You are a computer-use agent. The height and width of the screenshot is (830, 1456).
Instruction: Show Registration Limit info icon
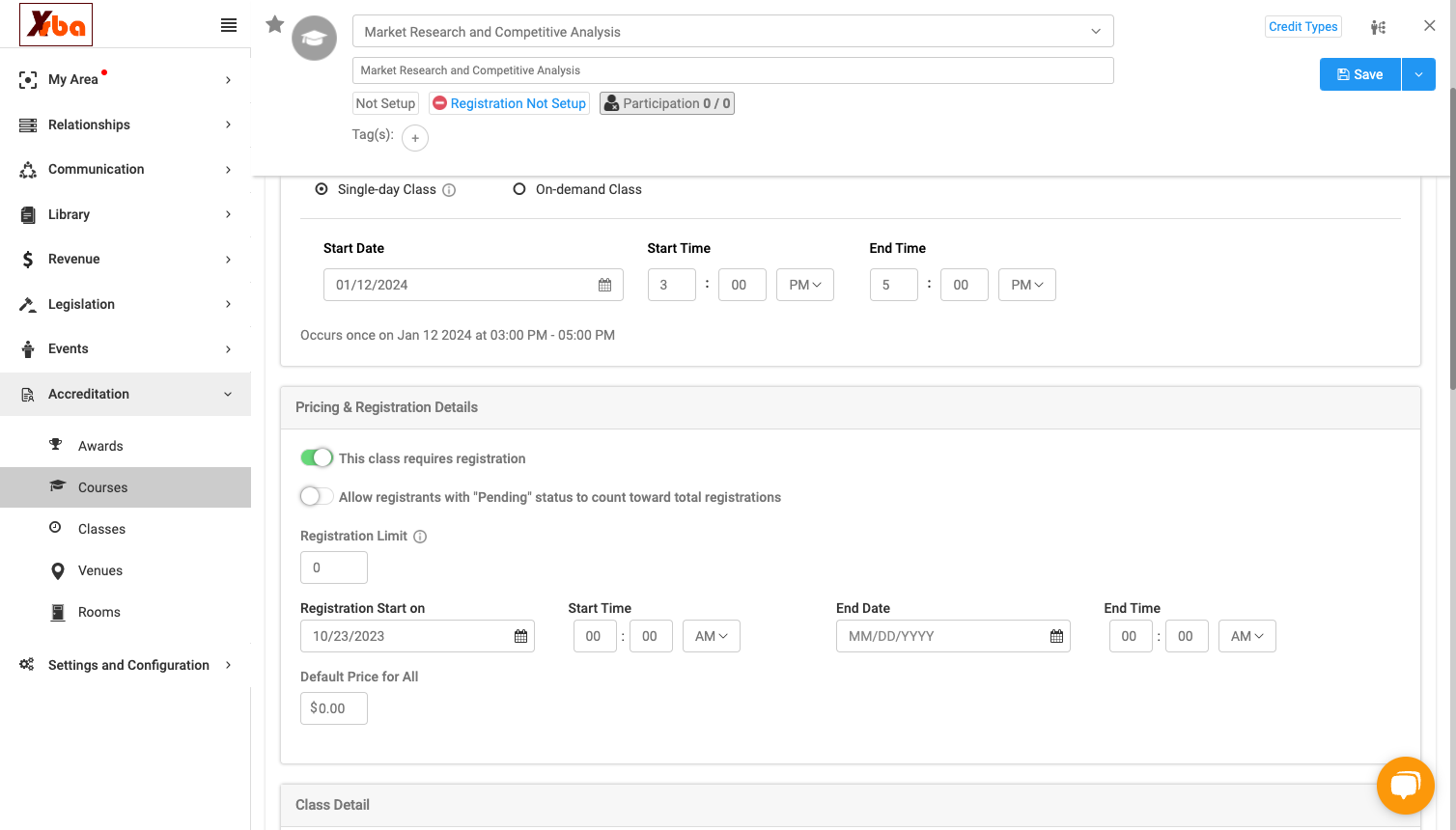[x=420, y=537]
